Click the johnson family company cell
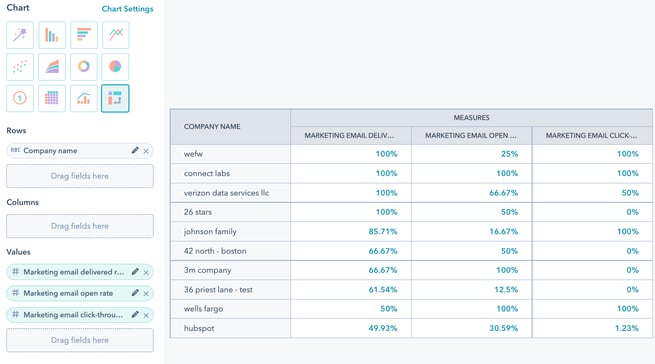This screenshot has height=364, width=655. pyautogui.click(x=230, y=232)
